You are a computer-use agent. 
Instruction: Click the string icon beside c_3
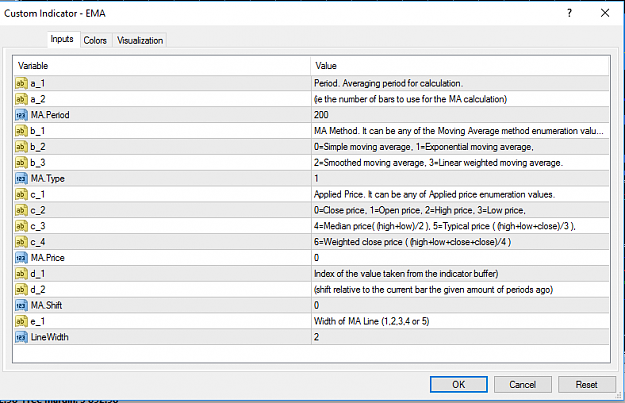click(x=21, y=226)
